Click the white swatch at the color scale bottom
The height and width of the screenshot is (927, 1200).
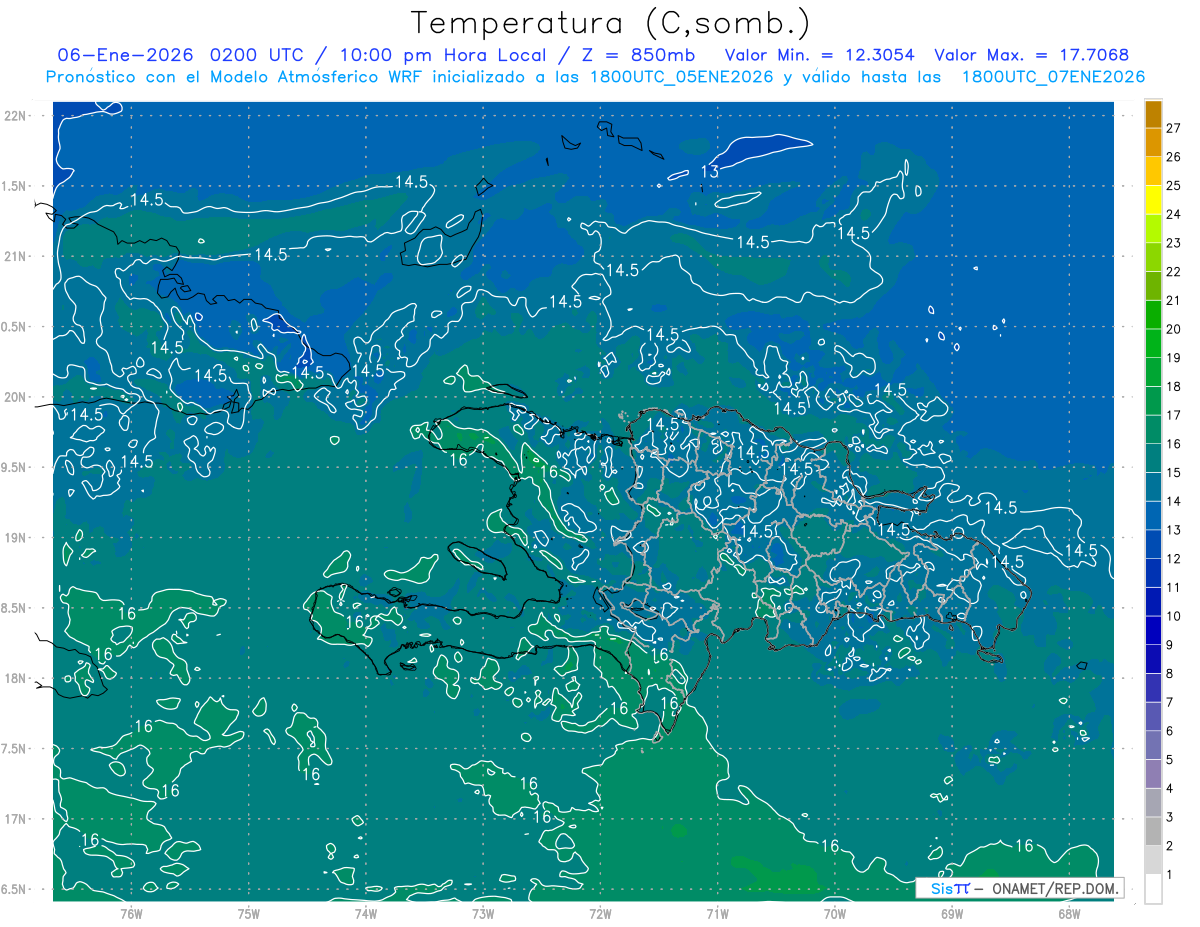pos(1153,889)
